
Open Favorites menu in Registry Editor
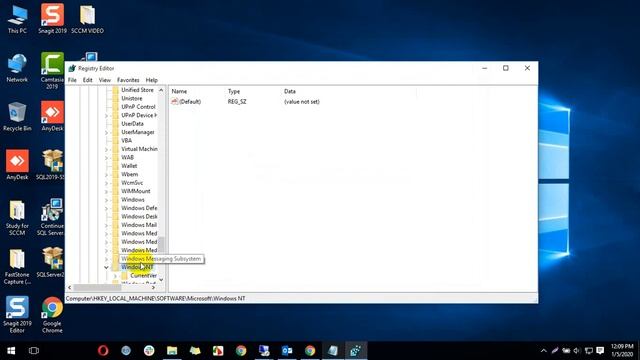click(x=128, y=80)
